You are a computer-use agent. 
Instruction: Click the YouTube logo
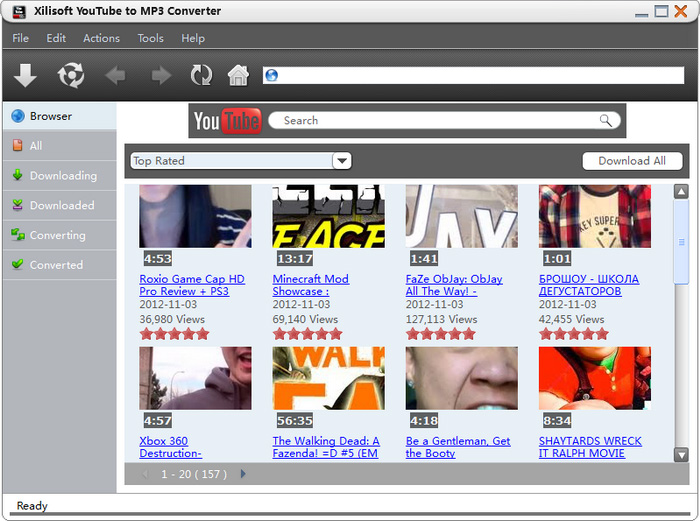coord(227,121)
